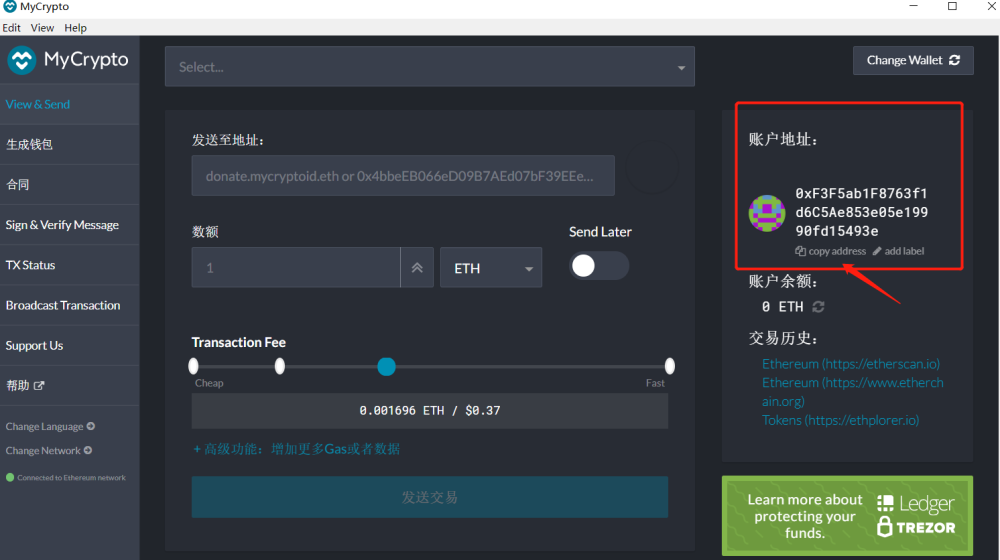Viewport: 1000px width, 560px height.
Task: Click the add label link
Action: (x=899, y=251)
